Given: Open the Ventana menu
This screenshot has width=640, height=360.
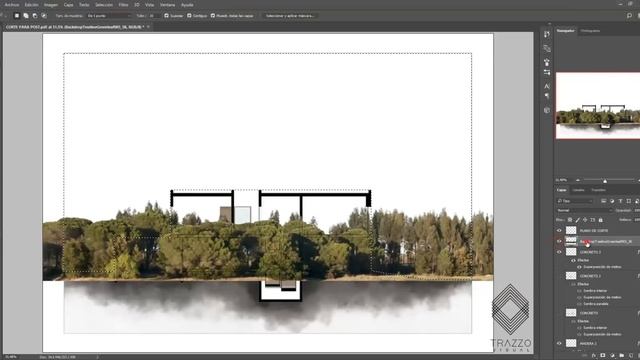Looking at the screenshot, I should tap(167, 5).
